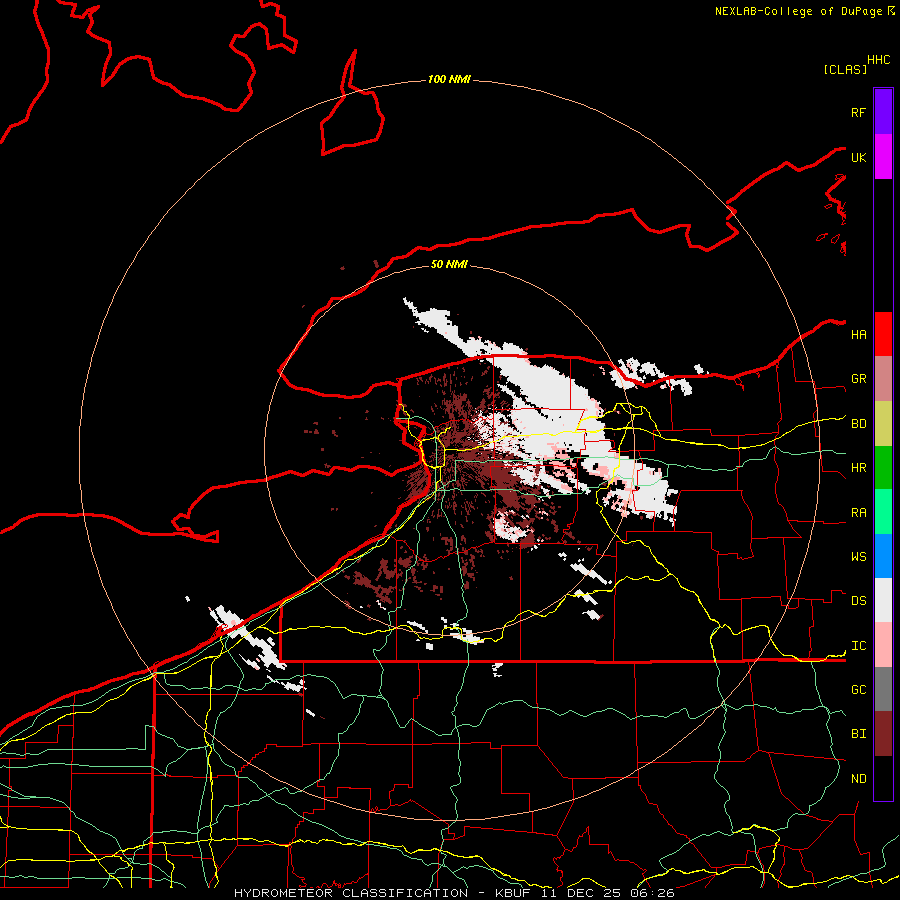This screenshot has height=900, width=900.
Task: Click the HR legend label
Action: point(858,468)
